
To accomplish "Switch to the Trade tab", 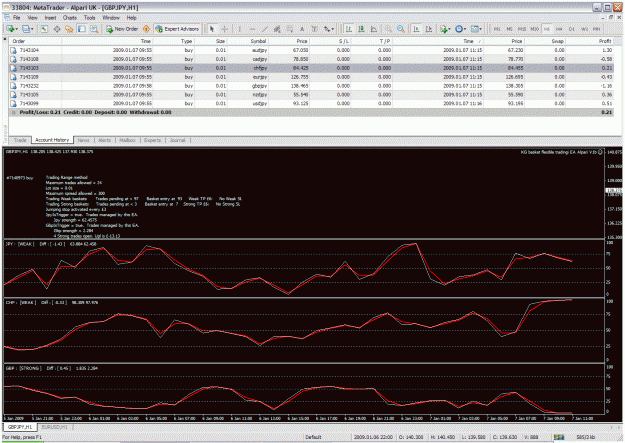I will click(x=20, y=140).
